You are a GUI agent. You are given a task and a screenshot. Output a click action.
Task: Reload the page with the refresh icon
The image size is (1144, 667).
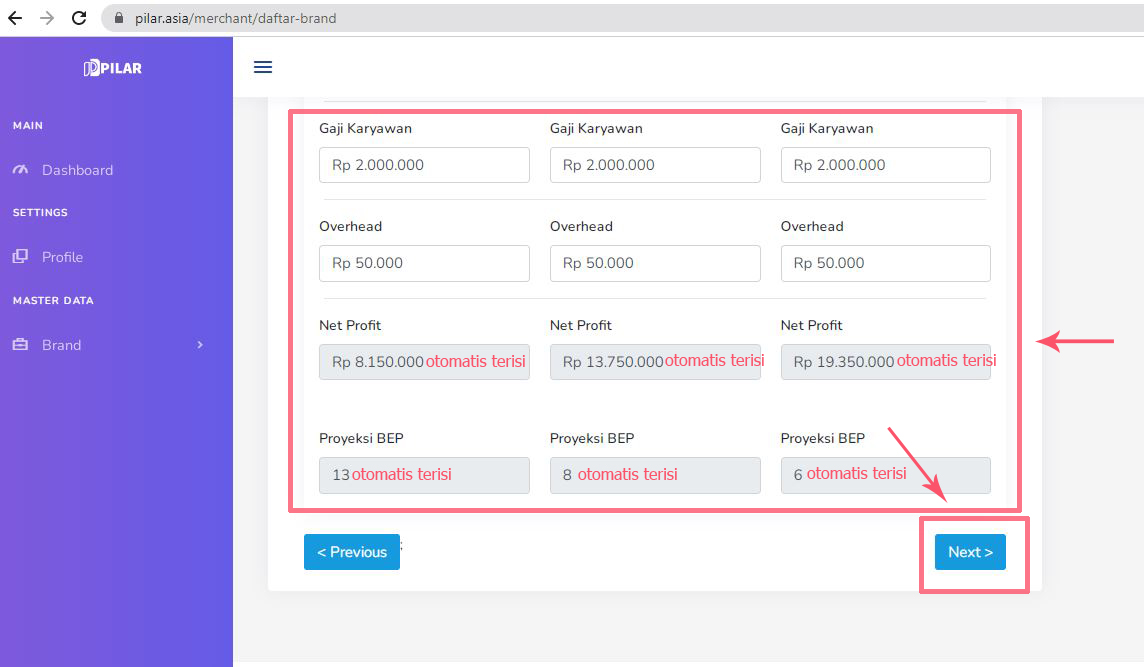point(80,18)
